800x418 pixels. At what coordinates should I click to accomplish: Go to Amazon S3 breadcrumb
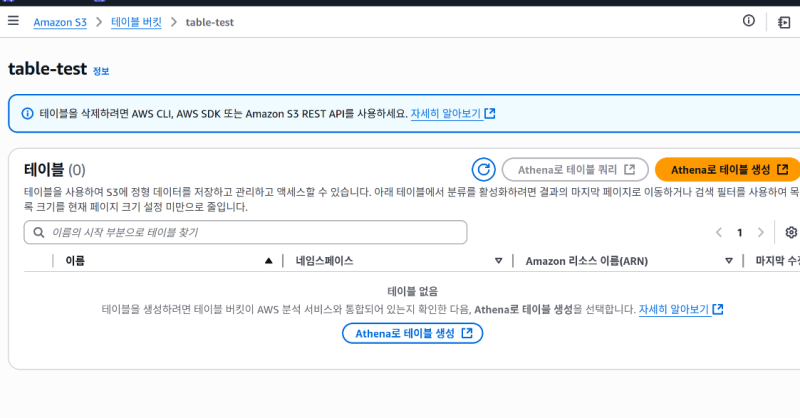point(60,22)
